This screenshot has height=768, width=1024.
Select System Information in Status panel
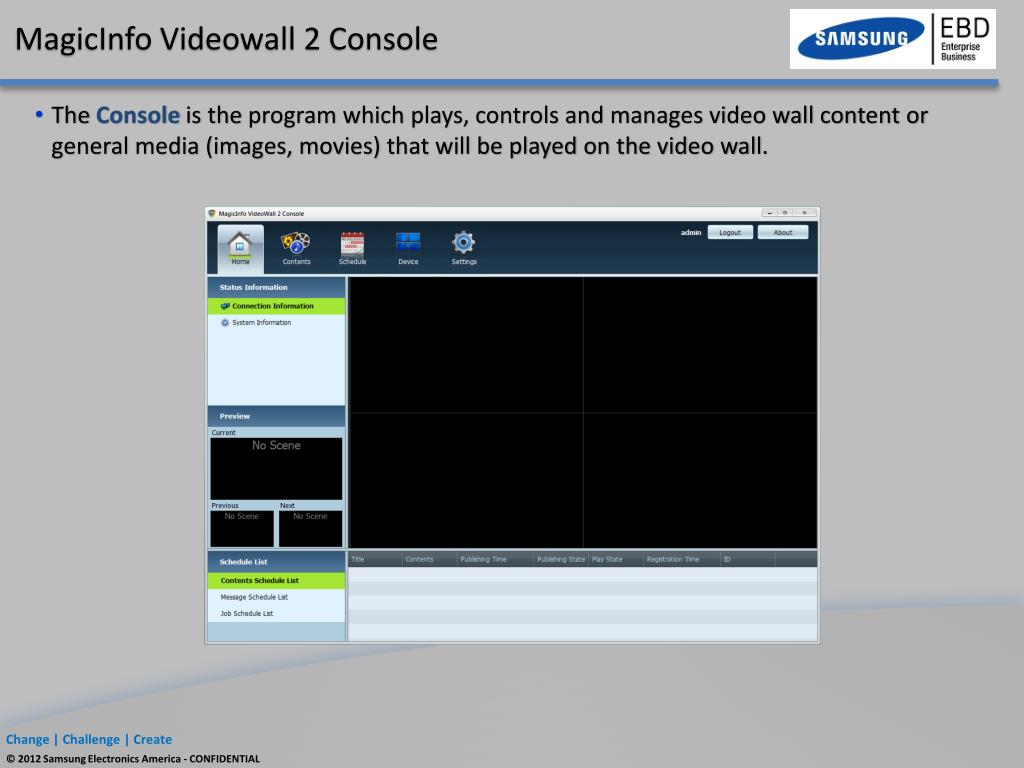(x=276, y=323)
